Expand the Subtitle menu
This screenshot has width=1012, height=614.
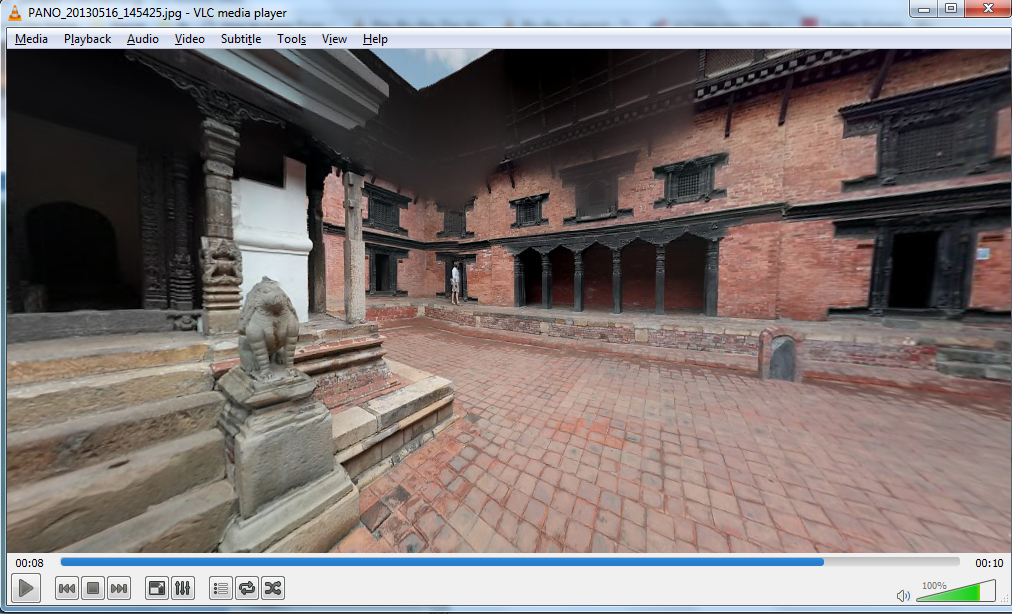pos(241,39)
